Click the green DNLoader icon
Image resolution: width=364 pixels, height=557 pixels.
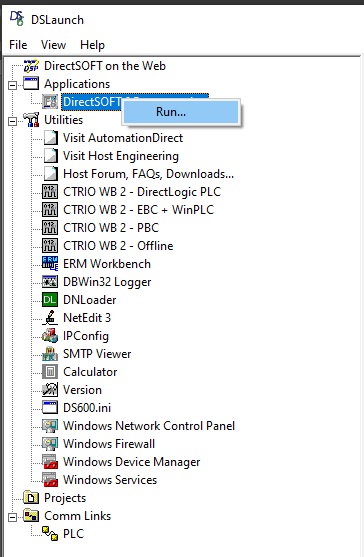coord(50,300)
